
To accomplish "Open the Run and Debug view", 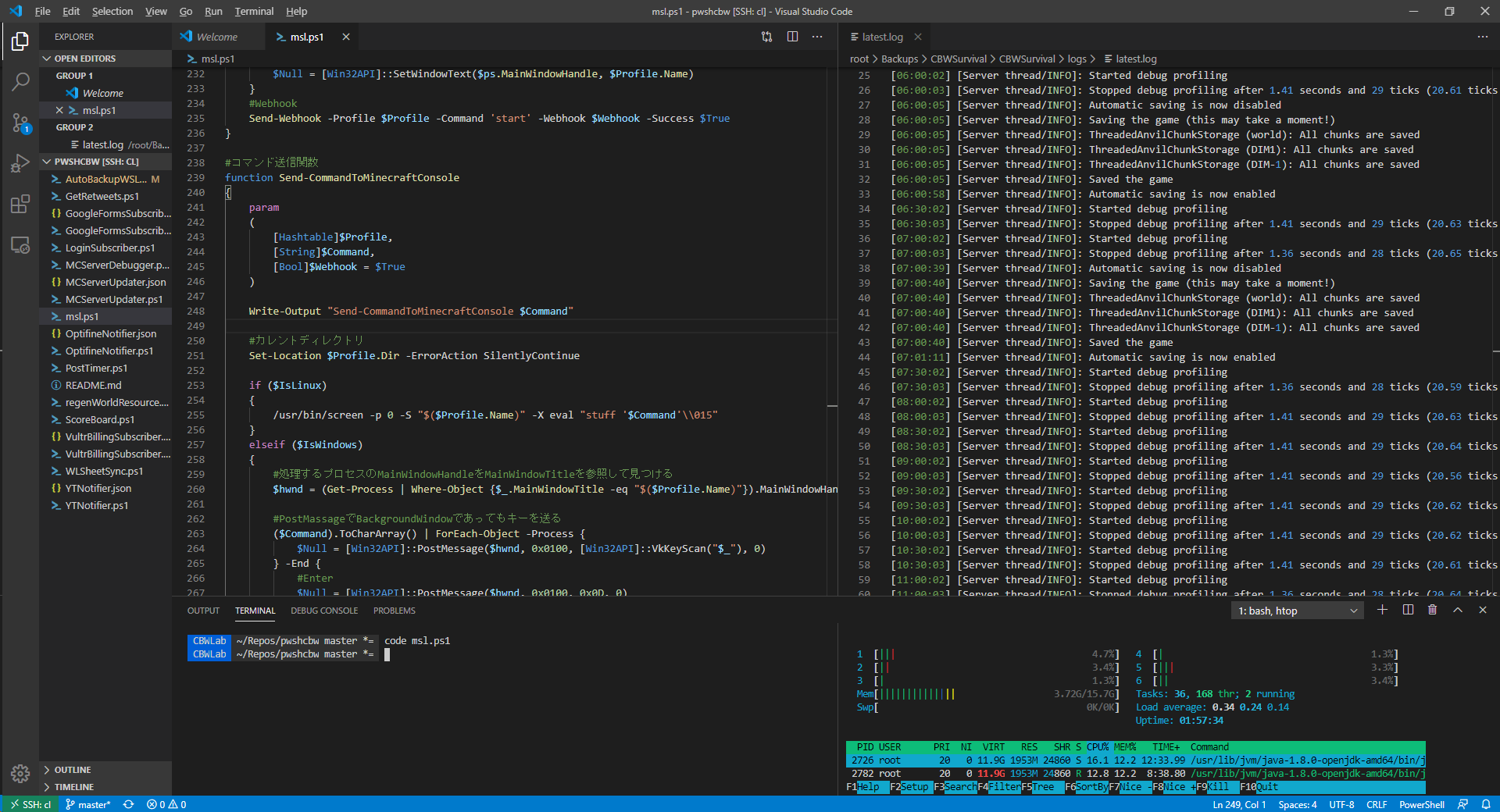I will point(20,163).
